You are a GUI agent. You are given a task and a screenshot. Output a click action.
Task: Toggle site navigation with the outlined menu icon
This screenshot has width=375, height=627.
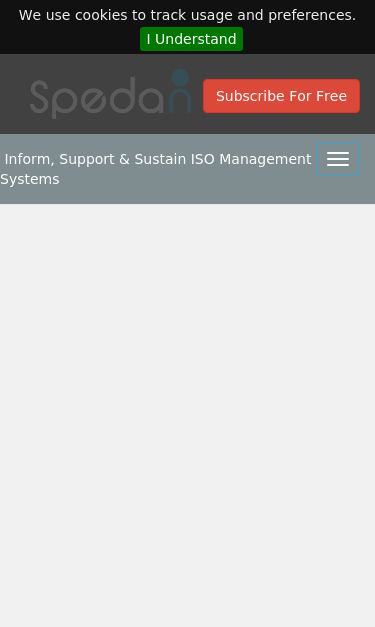(338, 159)
